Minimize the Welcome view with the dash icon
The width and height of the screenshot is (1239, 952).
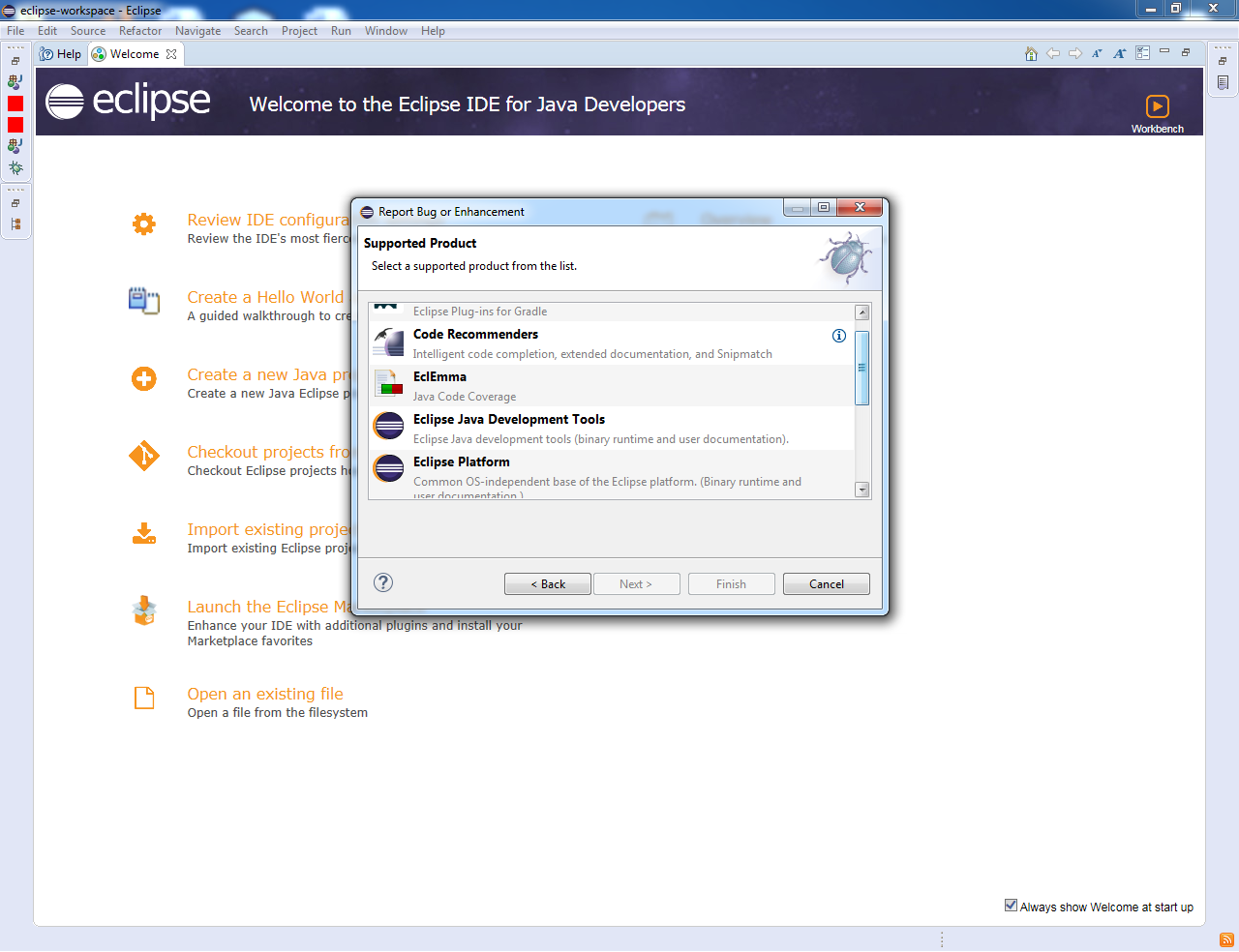point(1164,51)
